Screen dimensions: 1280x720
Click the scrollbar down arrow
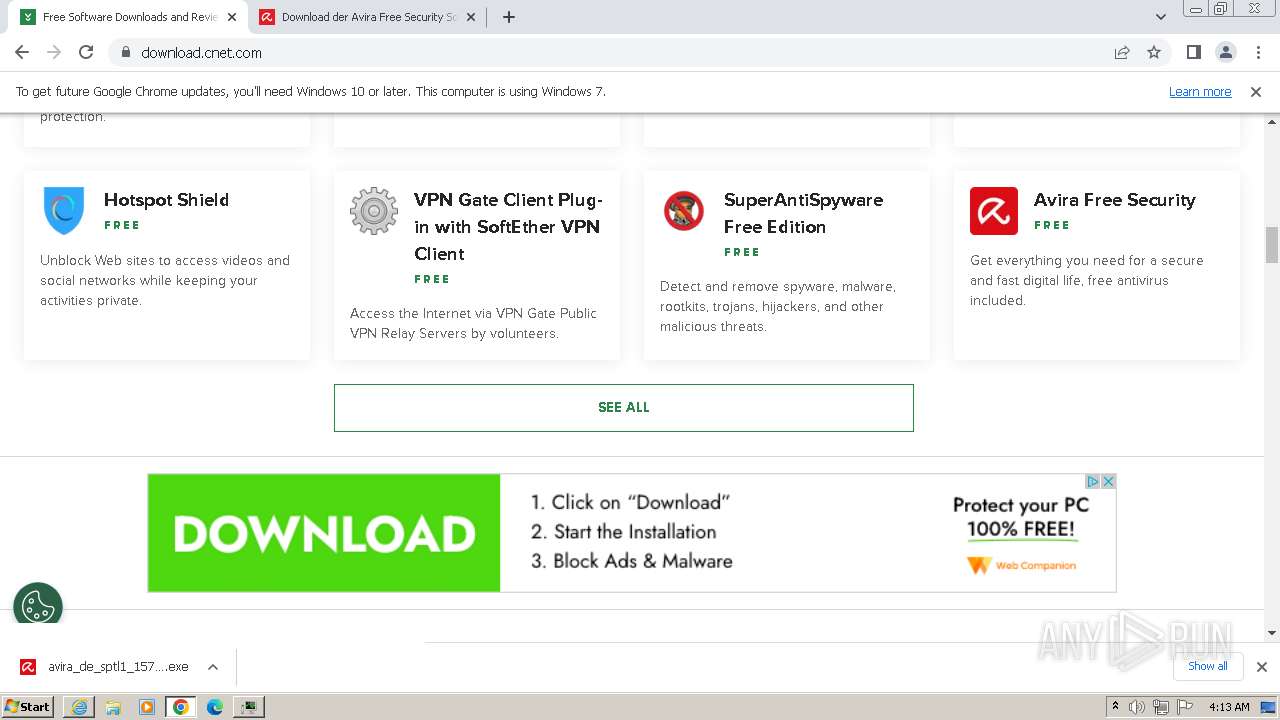(x=1272, y=632)
